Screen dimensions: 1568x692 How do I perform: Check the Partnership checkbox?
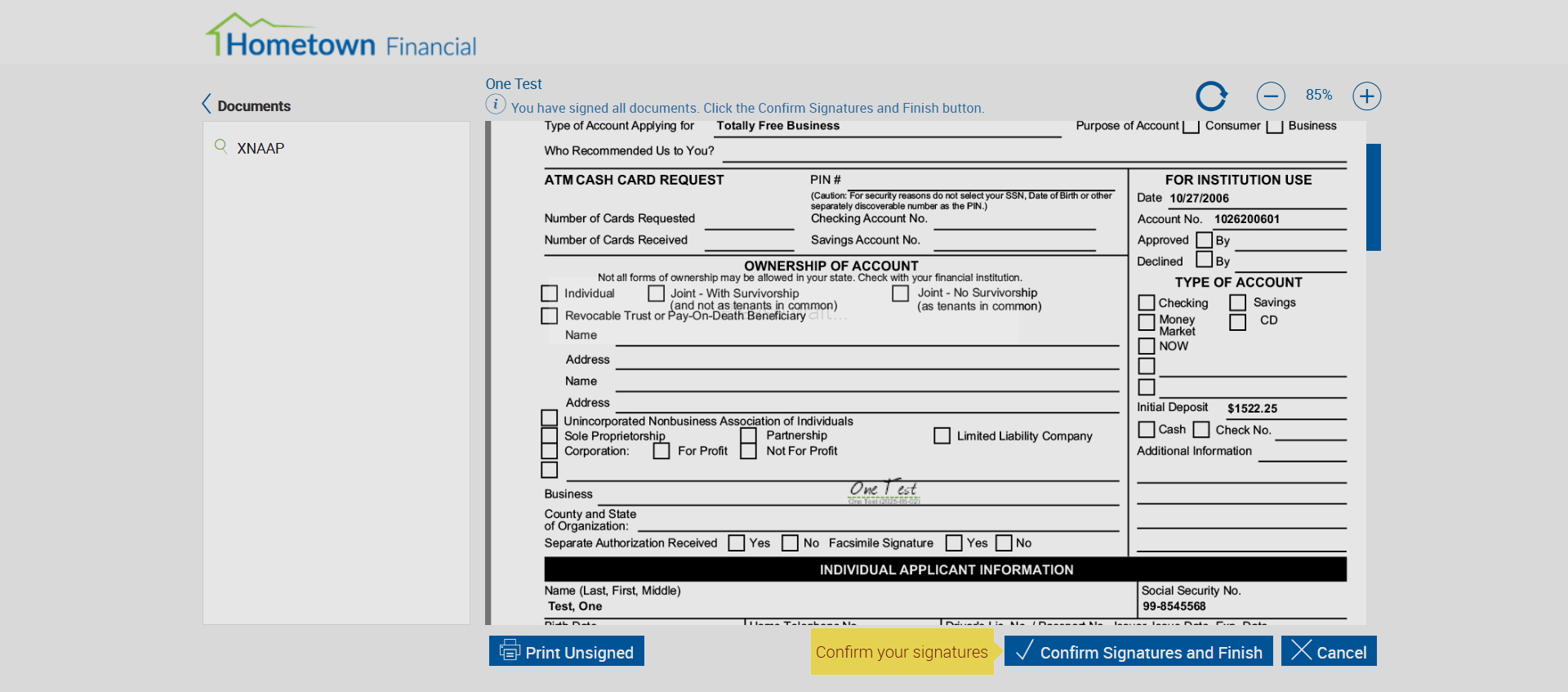(x=749, y=435)
